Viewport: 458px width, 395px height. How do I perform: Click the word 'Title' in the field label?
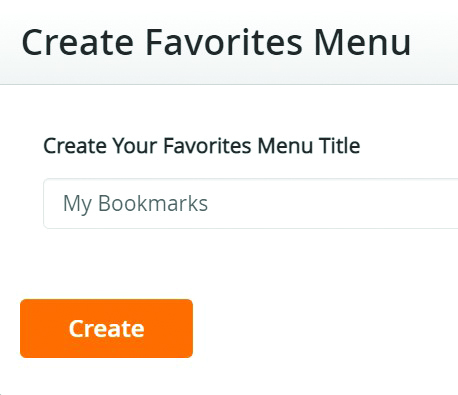pyautogui.click(x=339, y=146)
